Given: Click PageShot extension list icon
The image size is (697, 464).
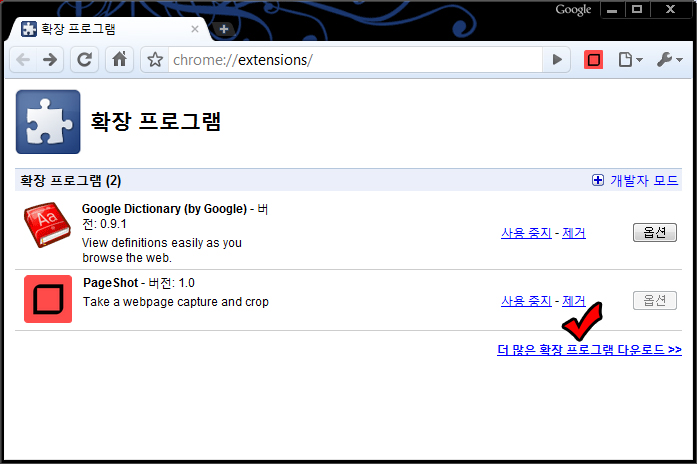Looking at the screenshot, I should pos(48,299).
